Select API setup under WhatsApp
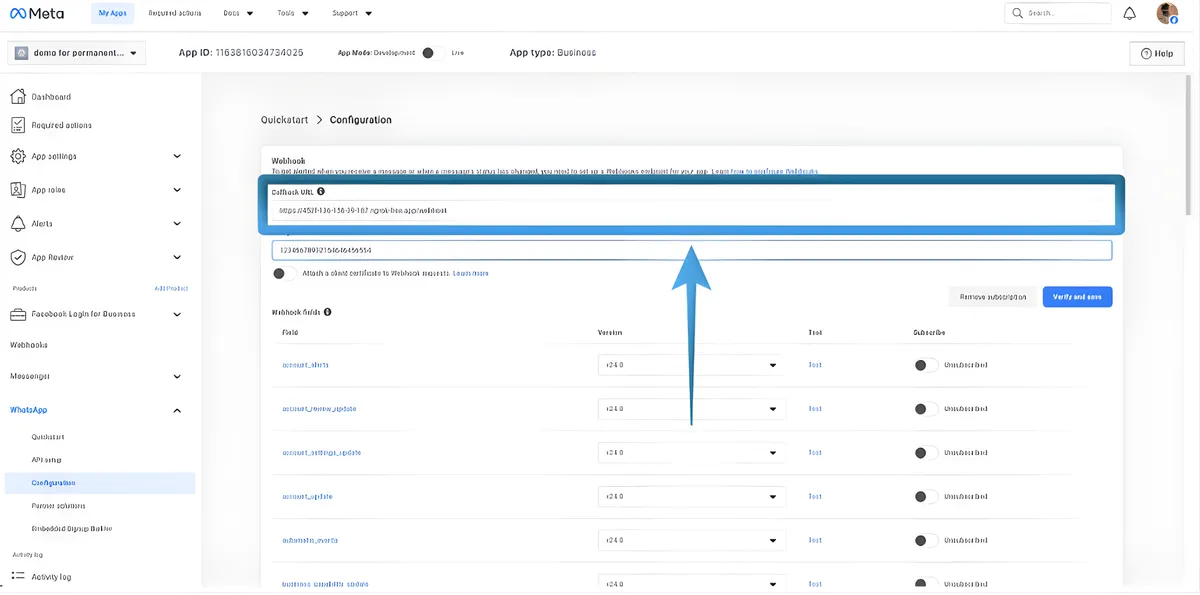 pos(46,460)
